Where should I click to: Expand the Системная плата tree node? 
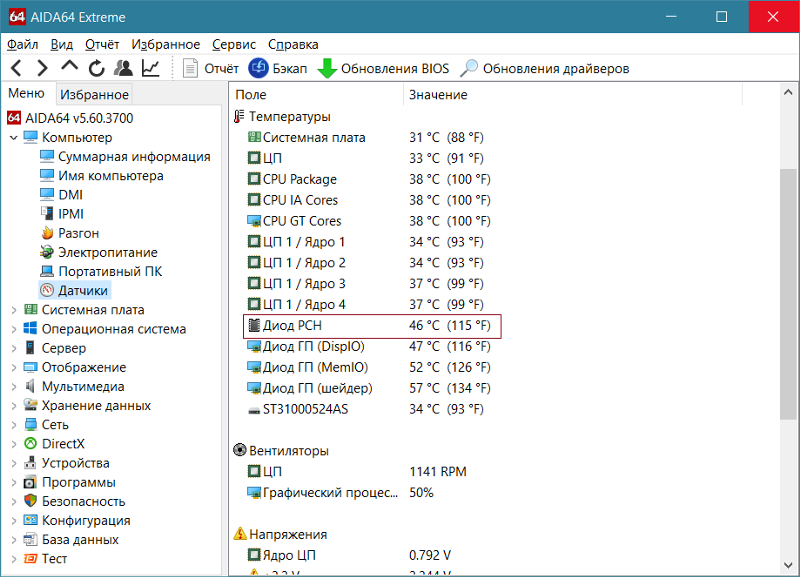point(14,310)
